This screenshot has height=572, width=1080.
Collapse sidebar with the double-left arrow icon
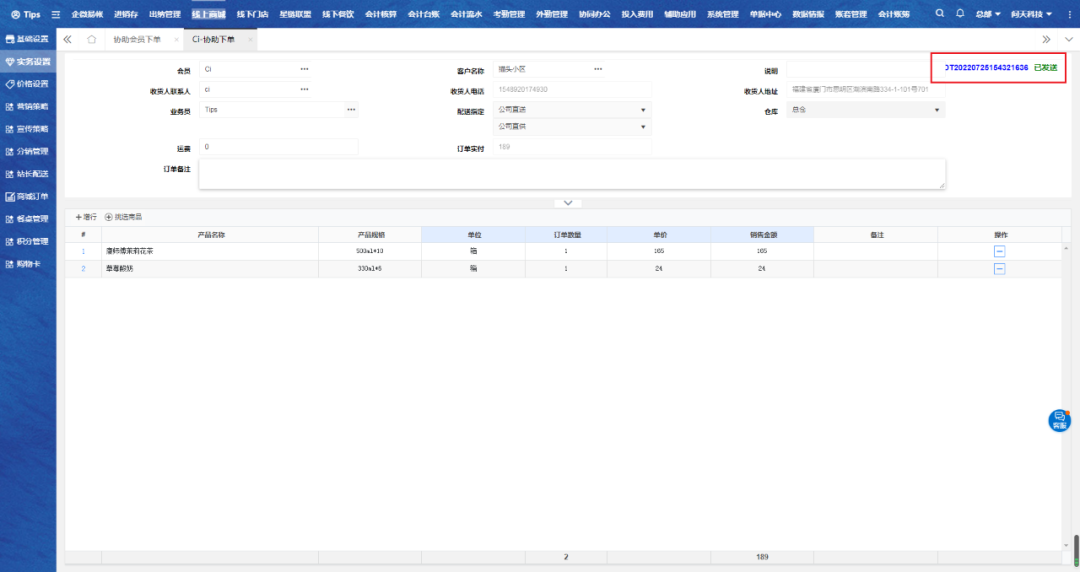68,39
